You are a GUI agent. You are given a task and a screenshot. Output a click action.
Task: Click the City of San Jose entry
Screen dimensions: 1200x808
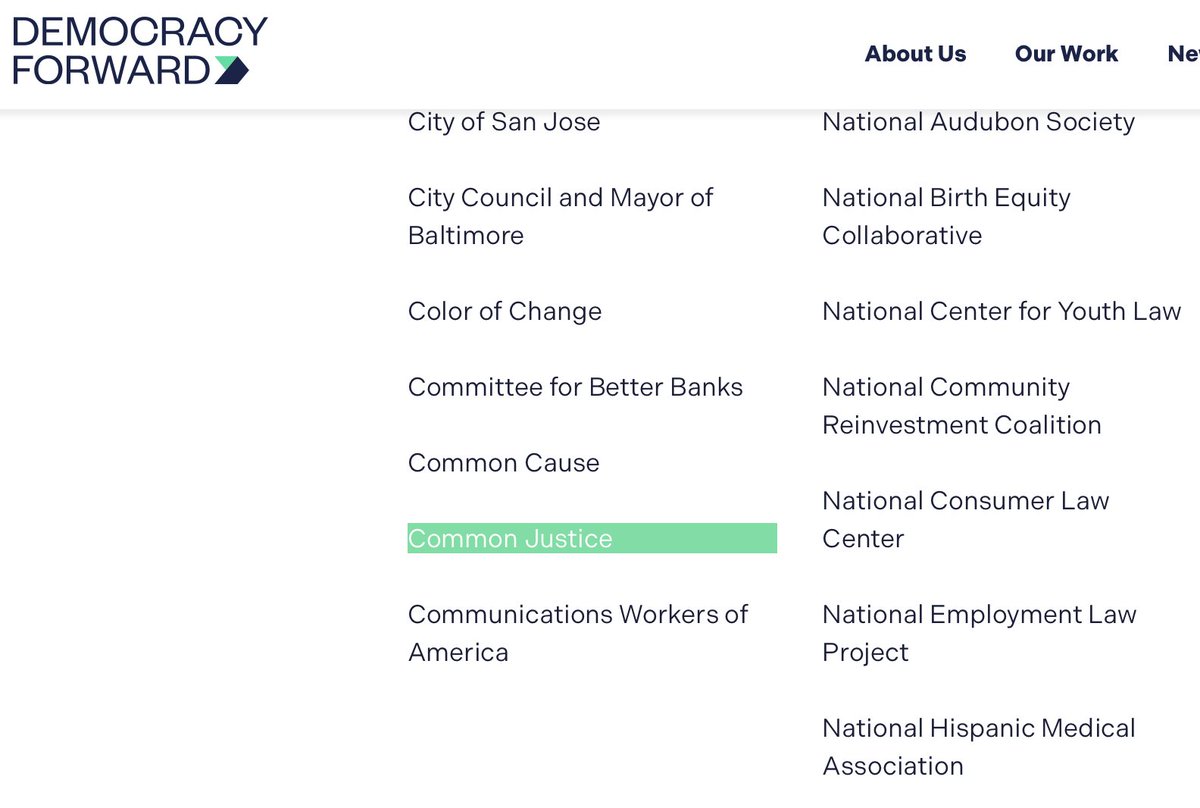point(504,122)
